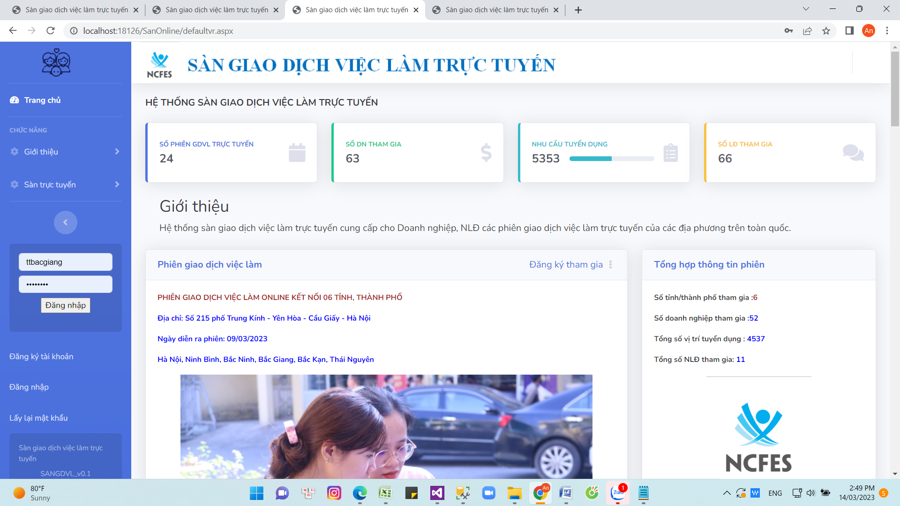Expand the Giới thiệu sidebar menu
Viewport: 900px width, 506px height.
[65, 151]
